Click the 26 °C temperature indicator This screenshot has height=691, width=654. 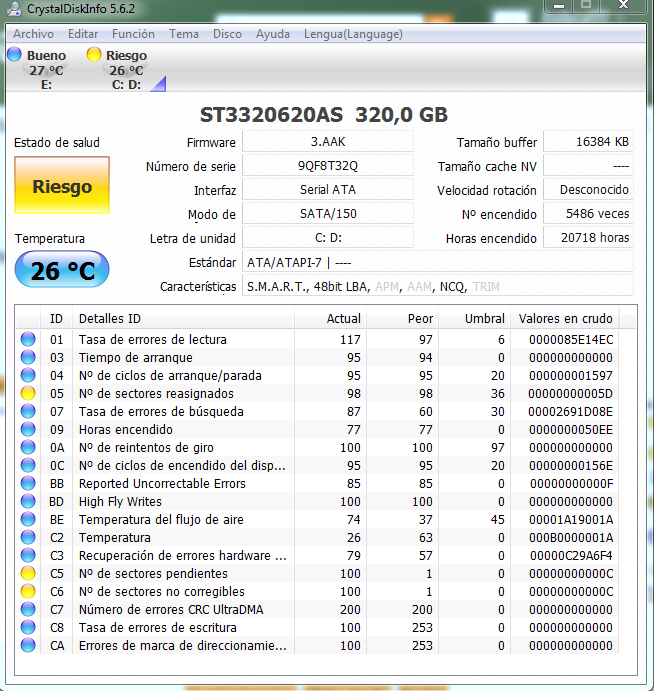point(62,269)
